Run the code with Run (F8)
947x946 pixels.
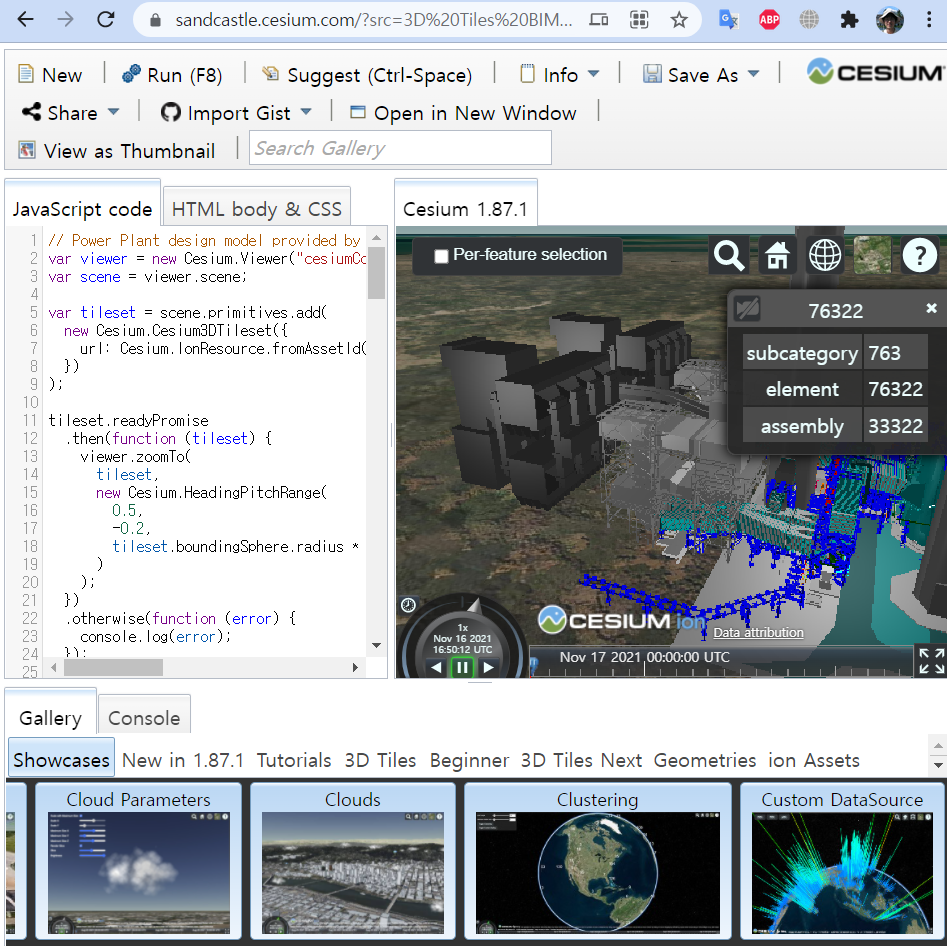[x=172, y=75]
